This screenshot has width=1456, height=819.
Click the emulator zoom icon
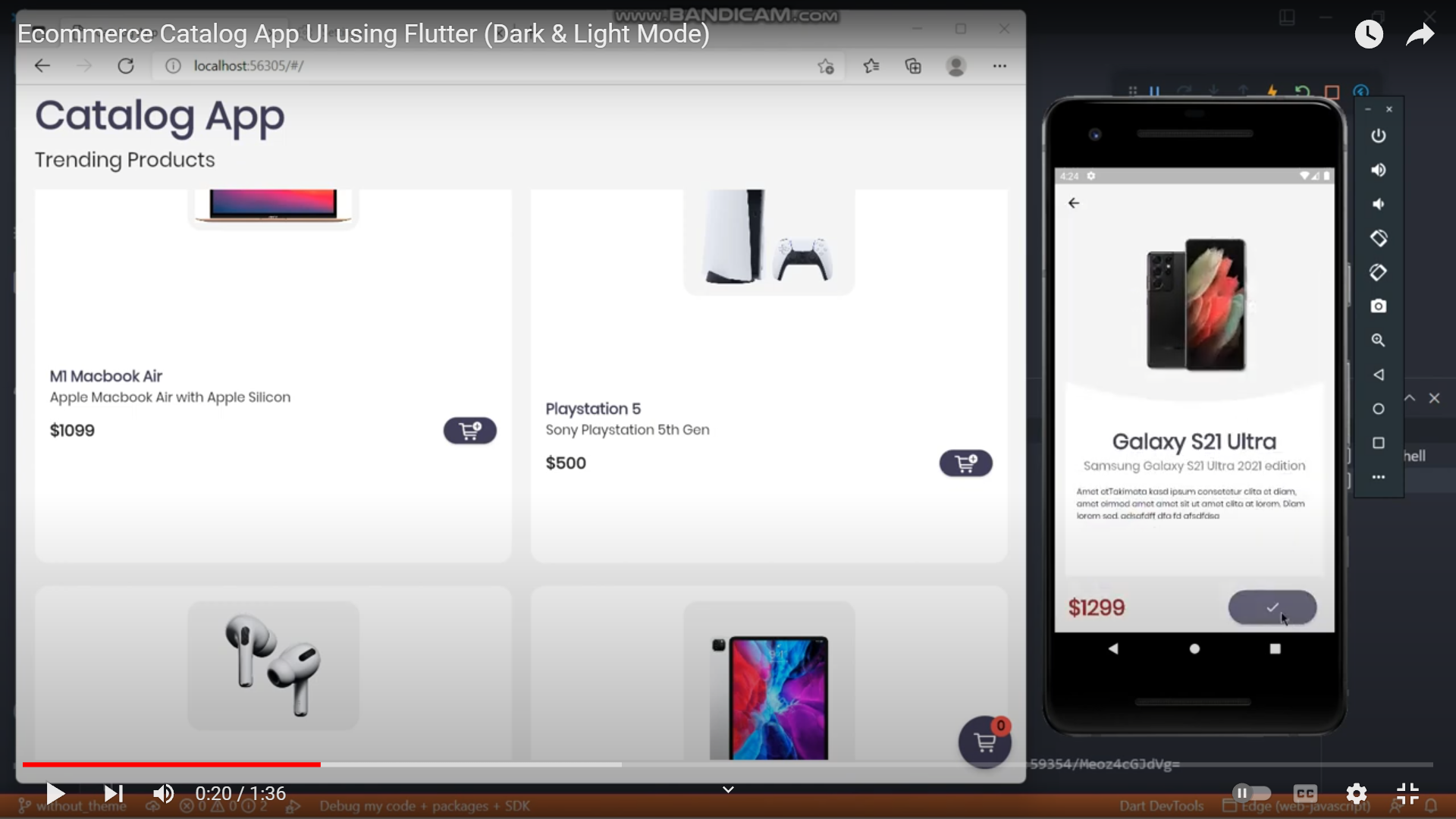(1379, 340)
